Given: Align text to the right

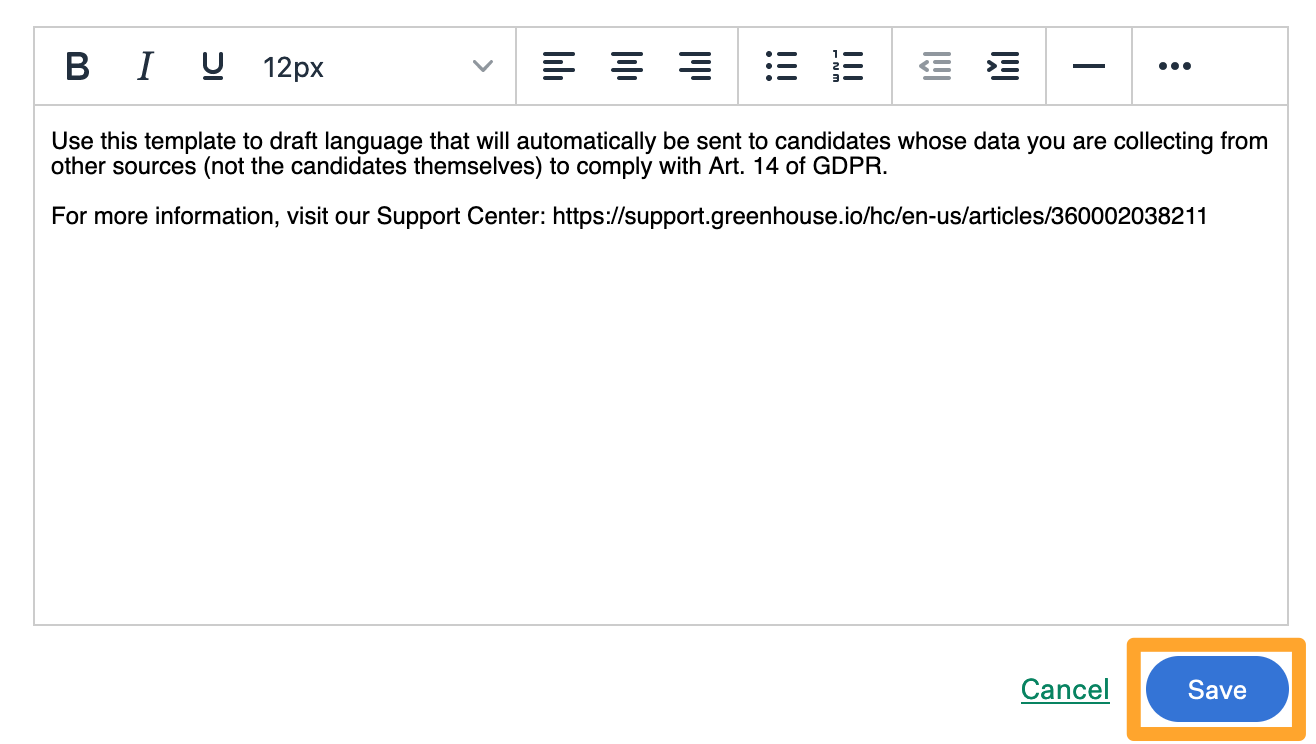Looking at the screenshot, I should coord(695,67).
